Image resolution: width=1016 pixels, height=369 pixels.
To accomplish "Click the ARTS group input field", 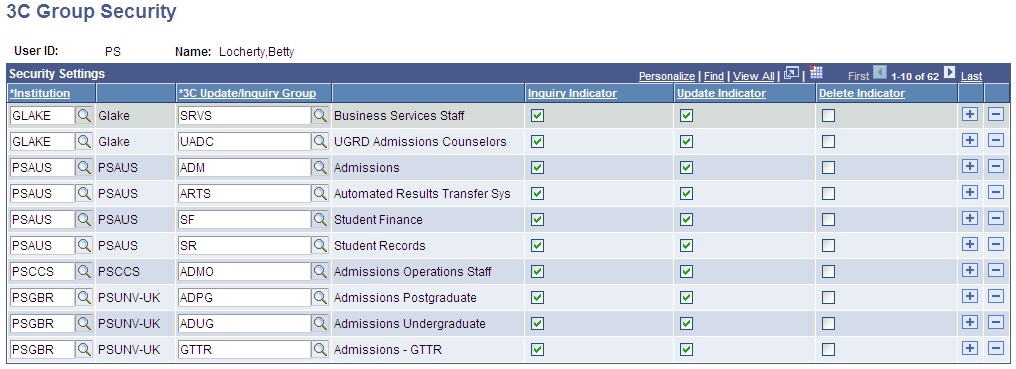I will click(244, 193).
